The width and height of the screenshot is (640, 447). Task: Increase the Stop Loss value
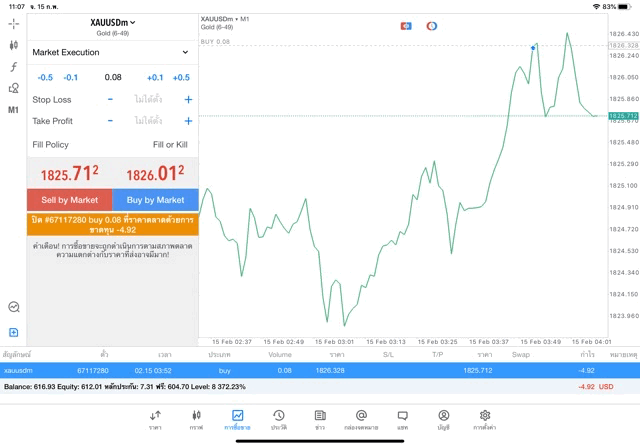[188, 99]
